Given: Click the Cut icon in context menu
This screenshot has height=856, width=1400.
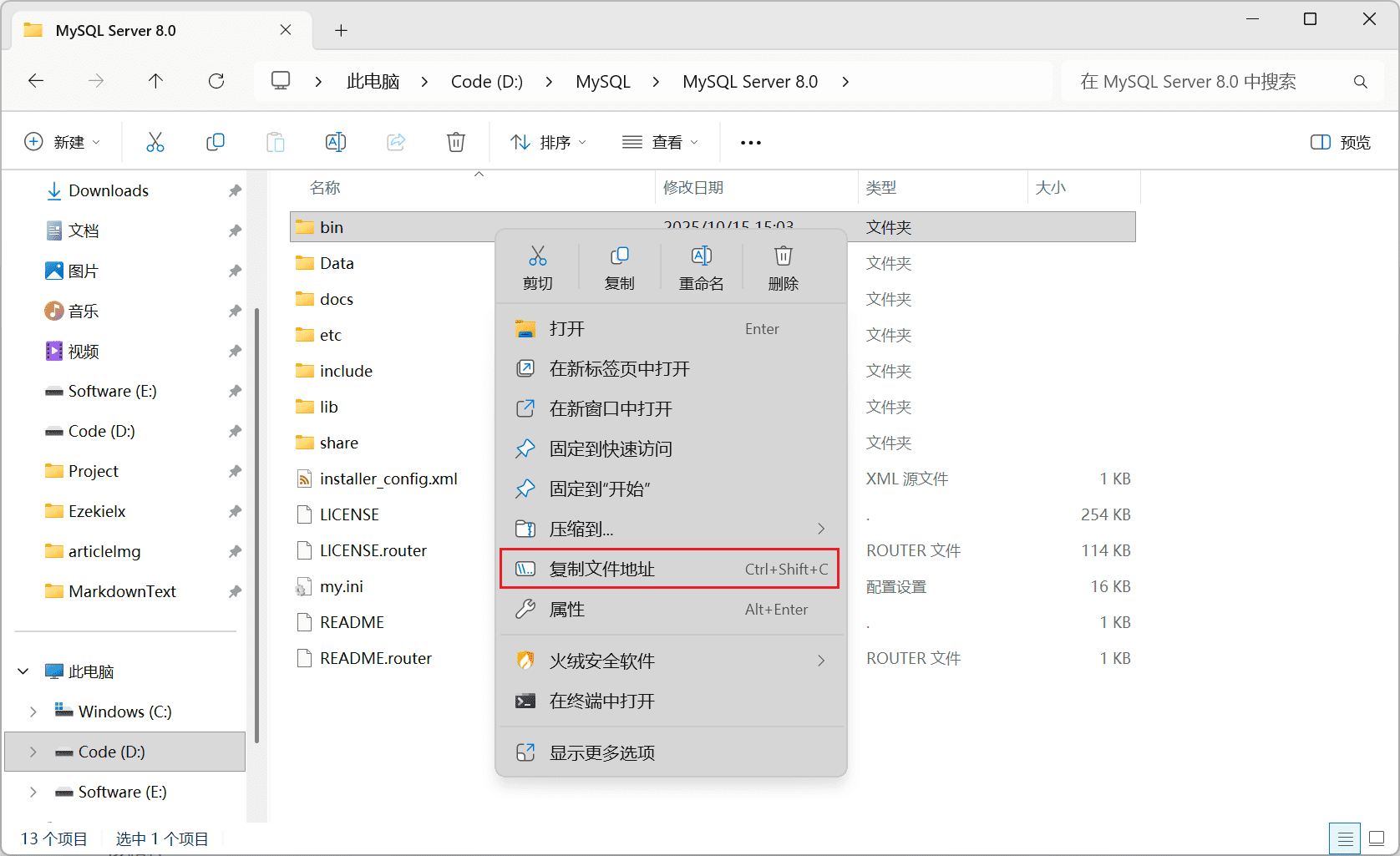Looking at the screenshot, I should (538, 267).
